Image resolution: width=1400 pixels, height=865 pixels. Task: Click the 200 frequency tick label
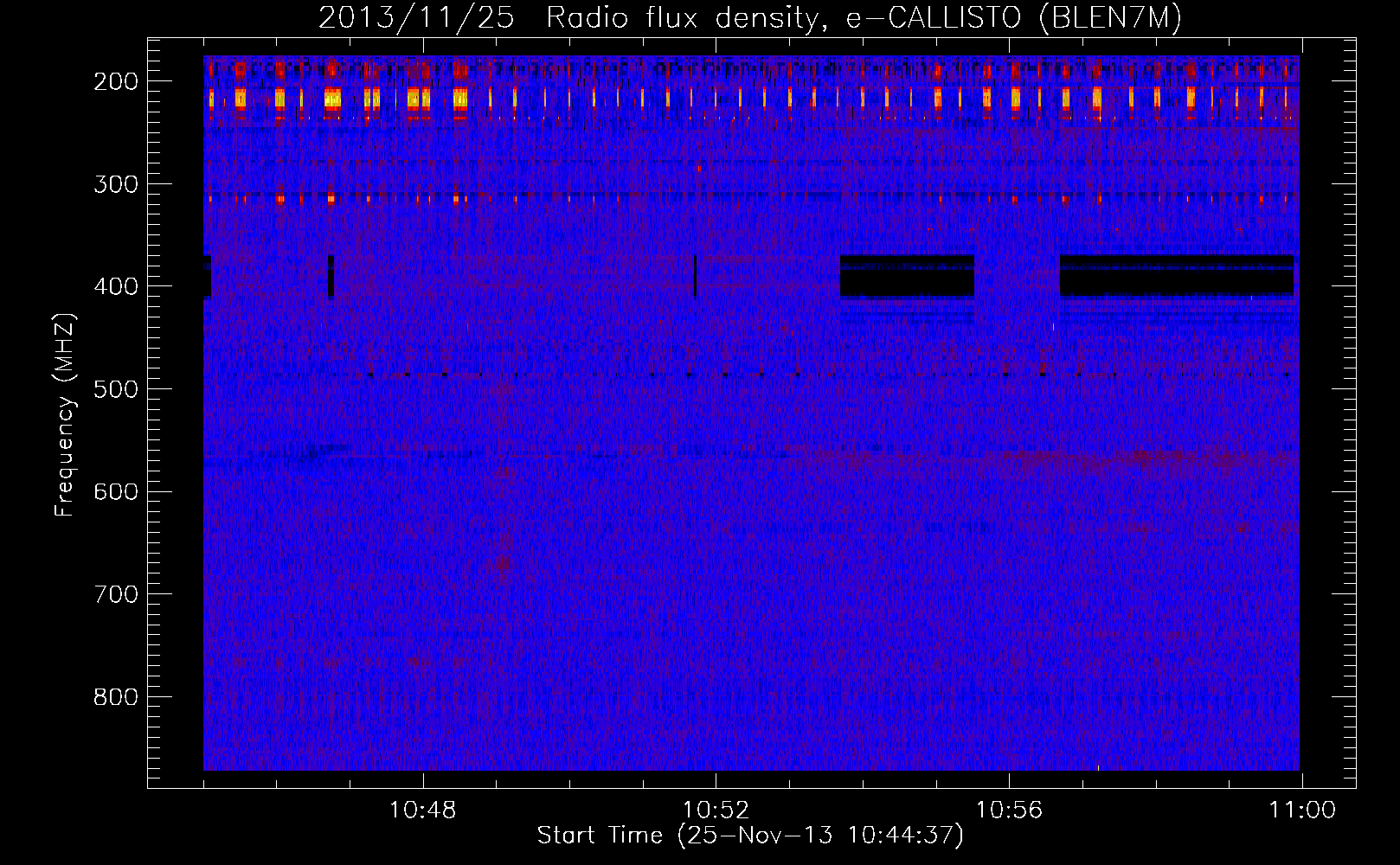116,81
